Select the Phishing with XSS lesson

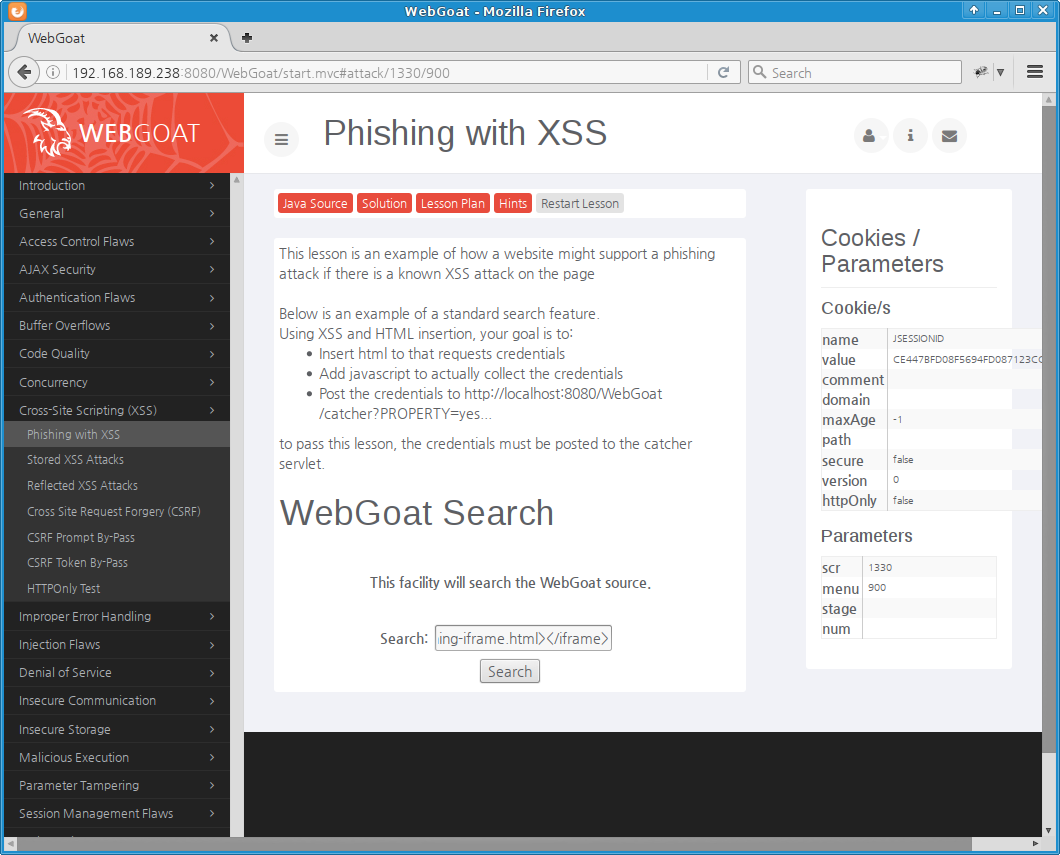[117, 434]
